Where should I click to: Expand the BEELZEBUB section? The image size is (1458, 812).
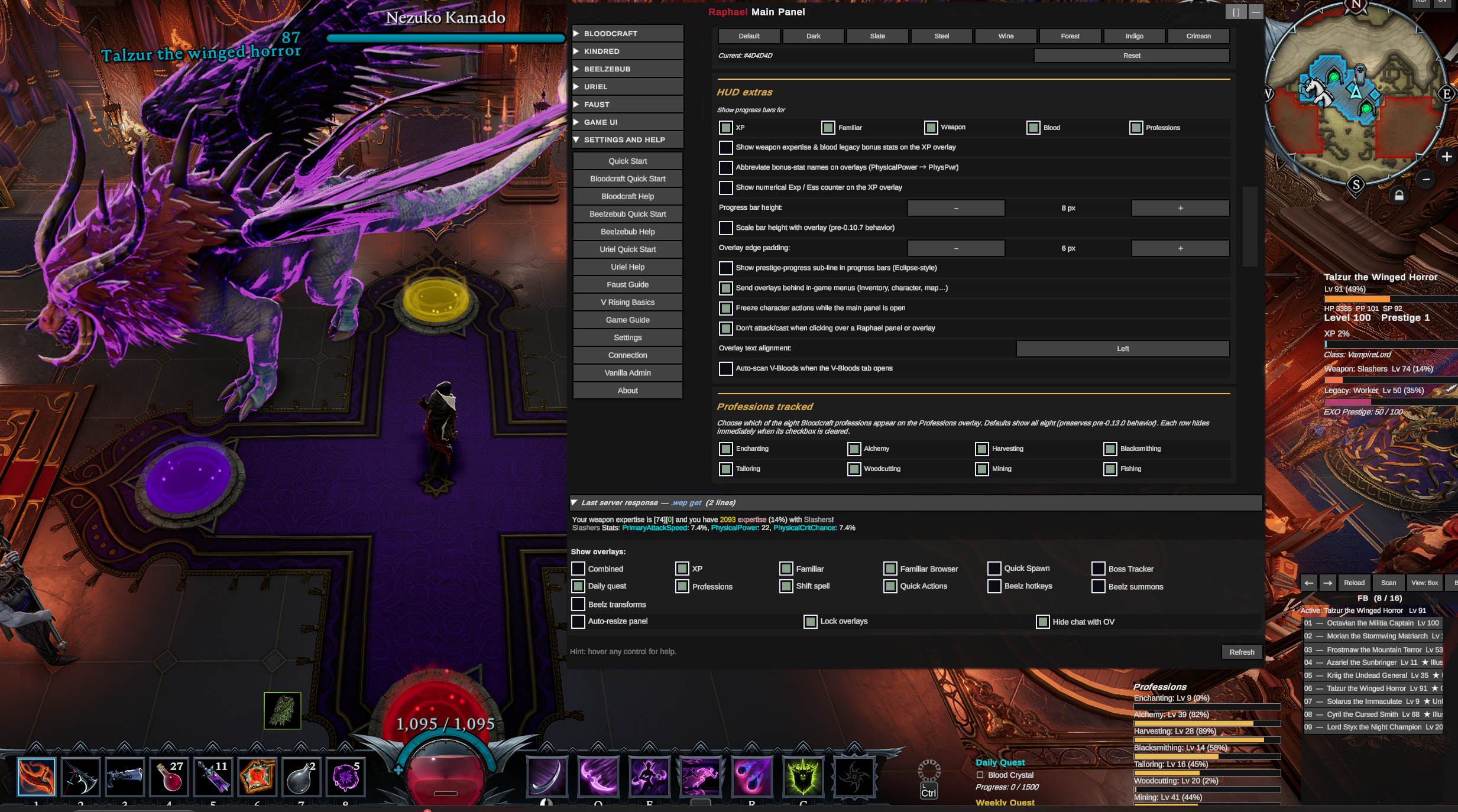point(628,69)
